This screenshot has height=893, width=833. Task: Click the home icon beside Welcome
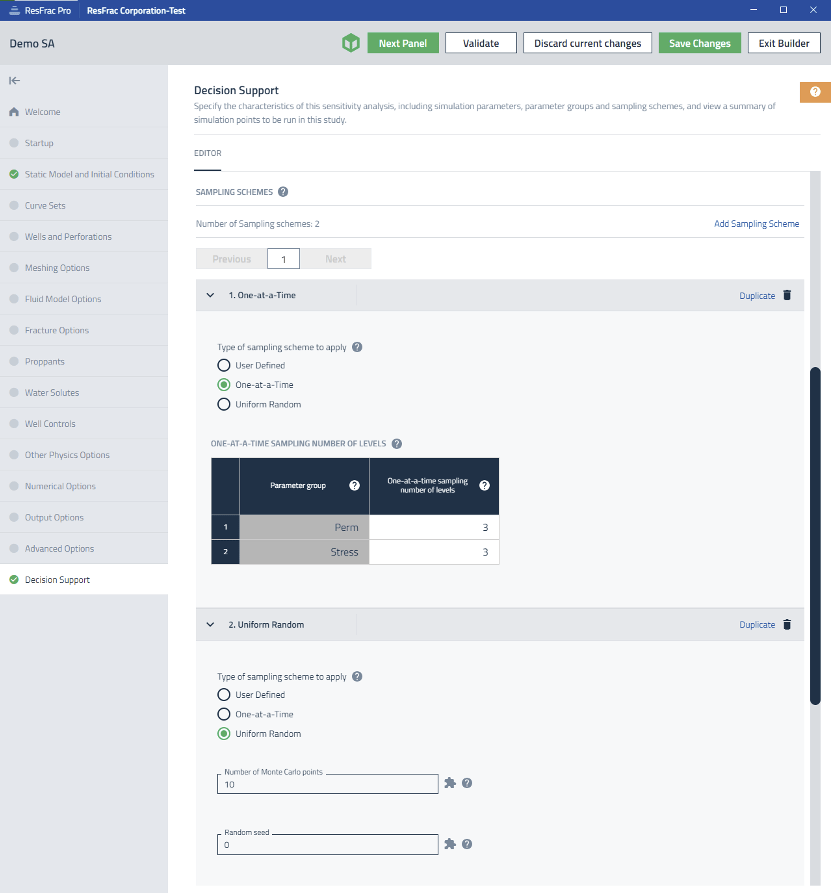14,112
